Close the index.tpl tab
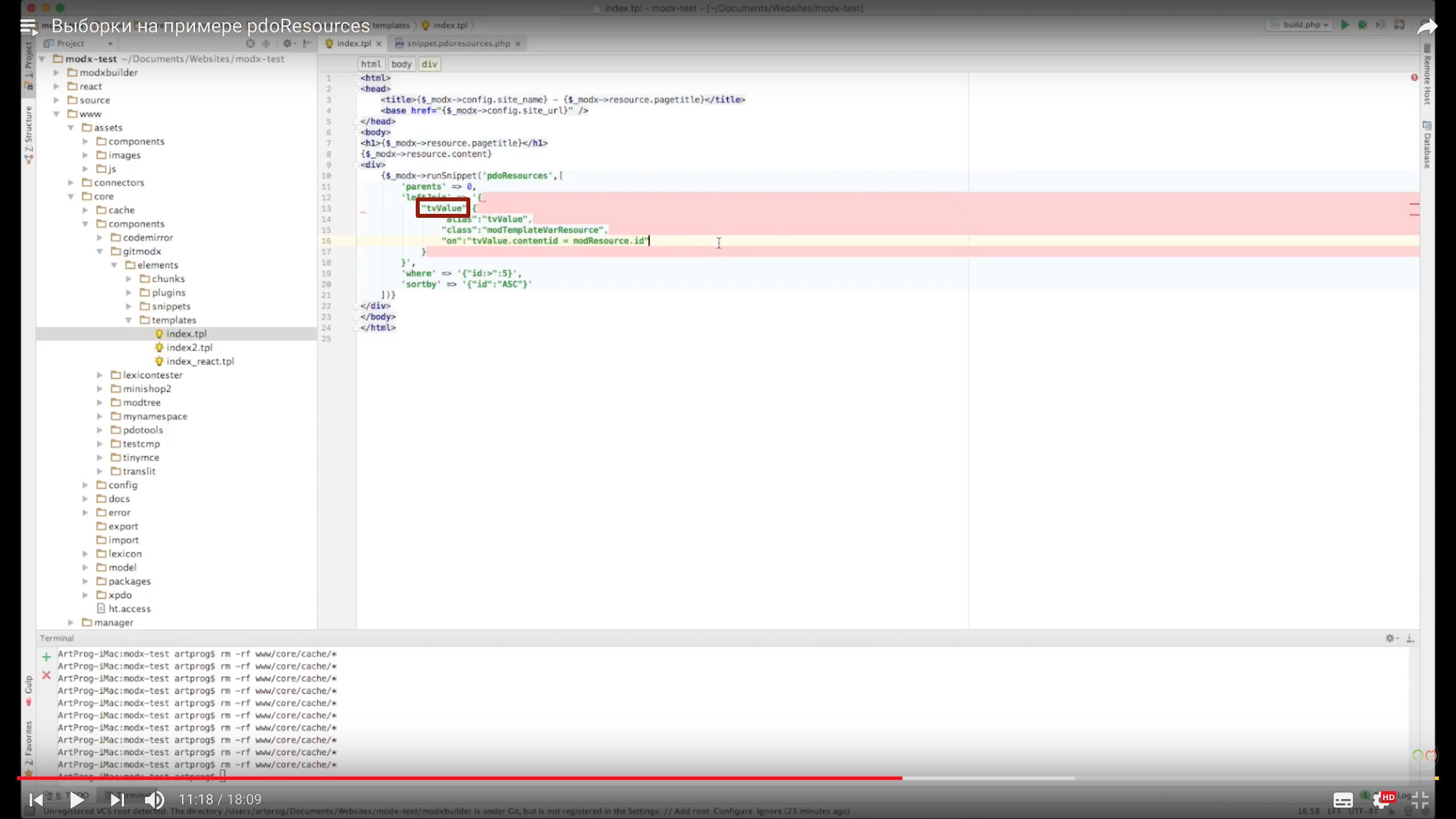The height and width of the screenshot is (819, 1456). [379, 44]
